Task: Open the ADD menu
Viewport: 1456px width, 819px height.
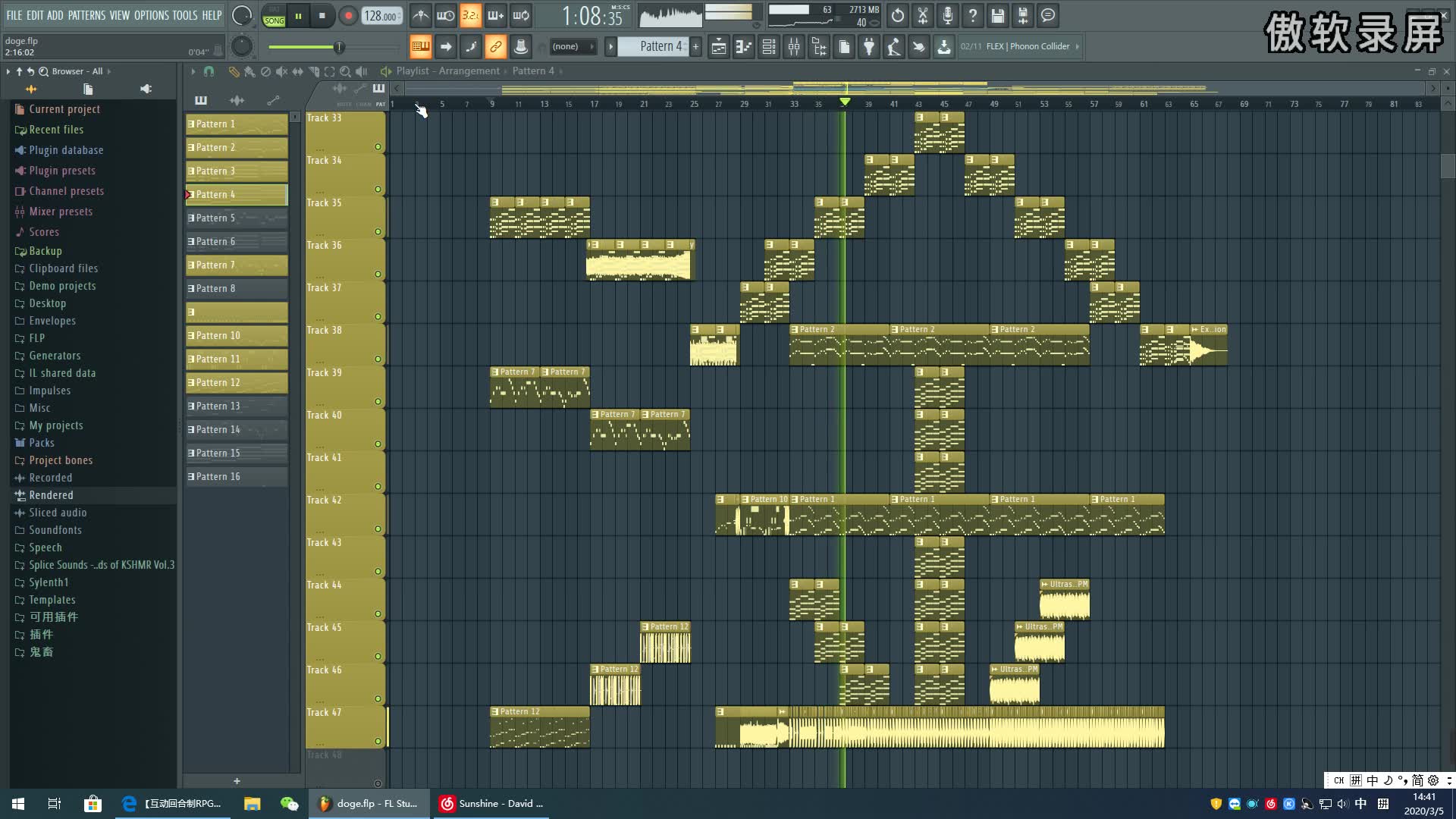Action: point(55,14)
